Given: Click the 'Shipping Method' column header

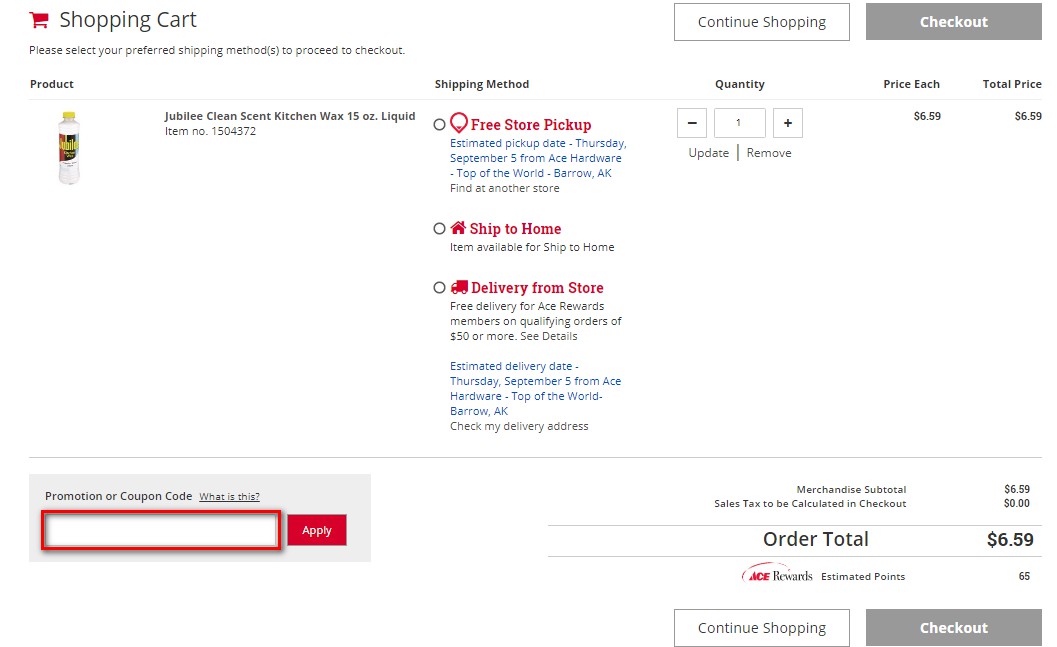Looking at the screenshot, I should coord(482,84).
